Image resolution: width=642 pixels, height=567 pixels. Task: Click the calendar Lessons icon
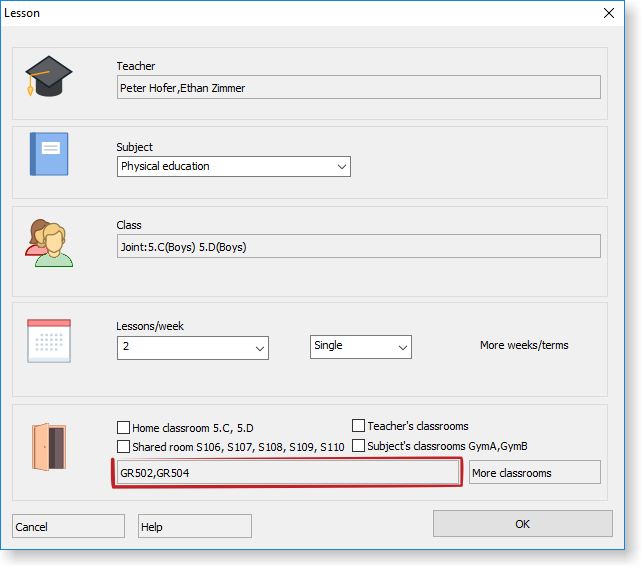point(49,340)
